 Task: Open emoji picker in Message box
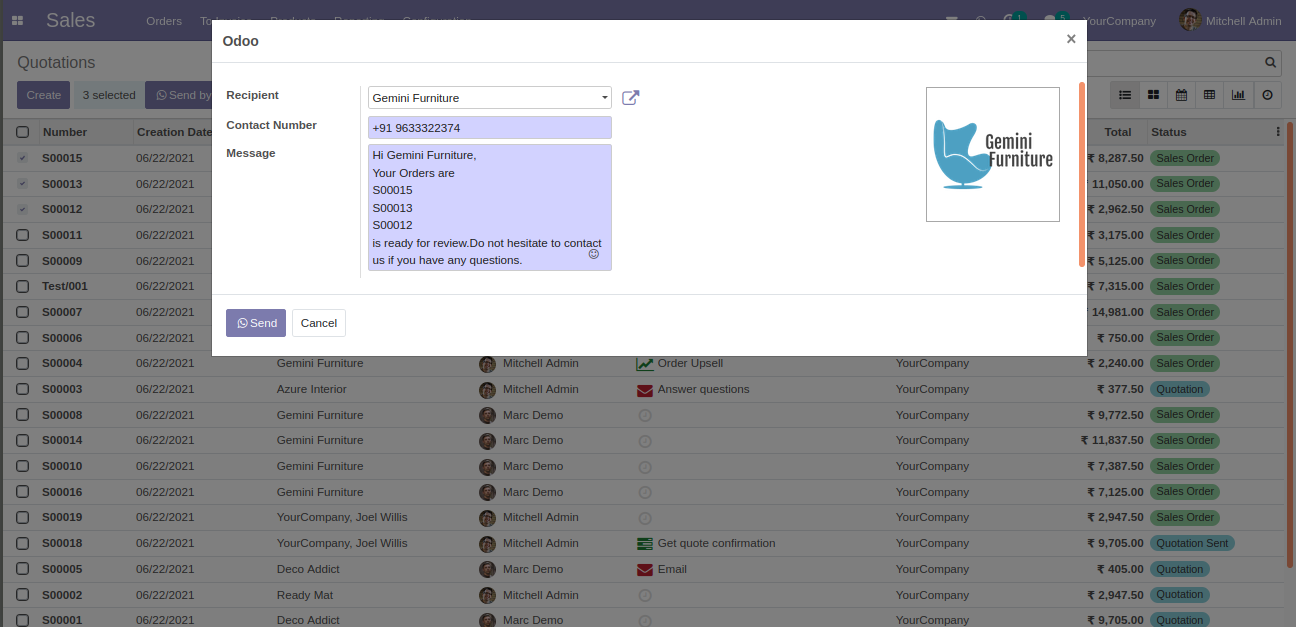(593, 254)
